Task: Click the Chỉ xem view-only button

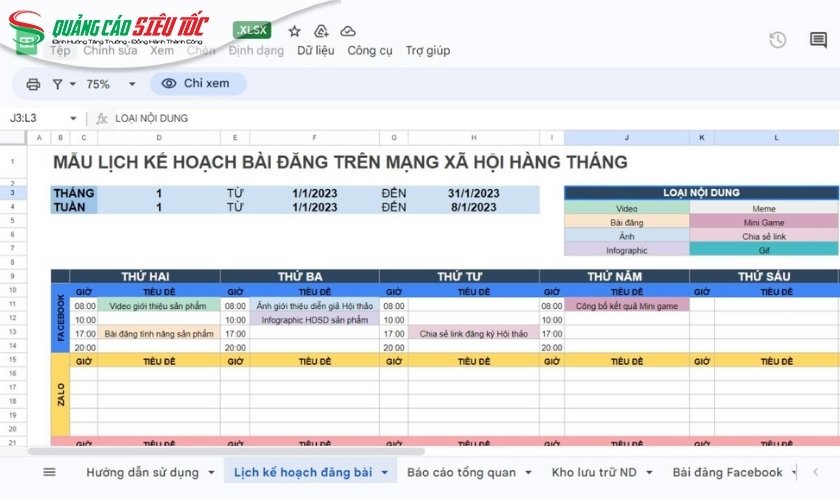Action: [198, 84]
